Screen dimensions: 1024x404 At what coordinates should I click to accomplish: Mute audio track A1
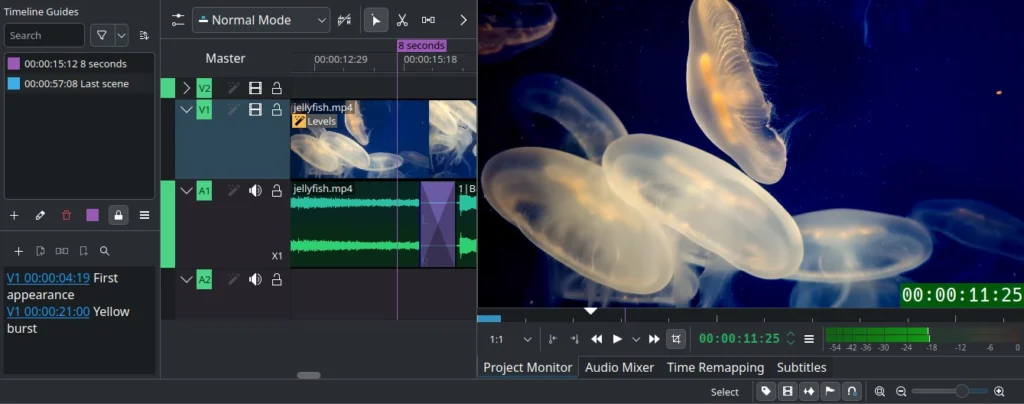click(x=255, y=190)
